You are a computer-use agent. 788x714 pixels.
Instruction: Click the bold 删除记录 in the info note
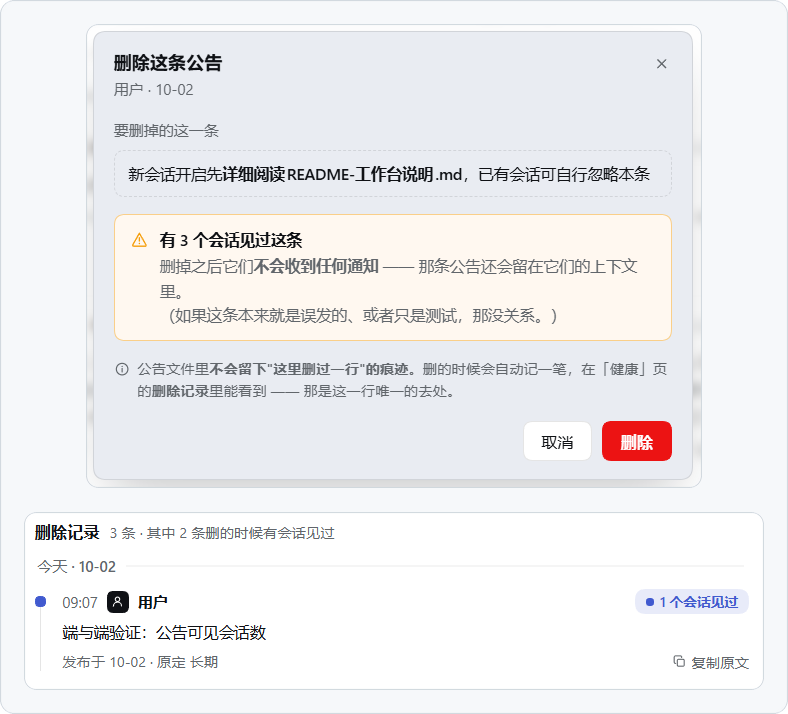[x=180, y=391]
